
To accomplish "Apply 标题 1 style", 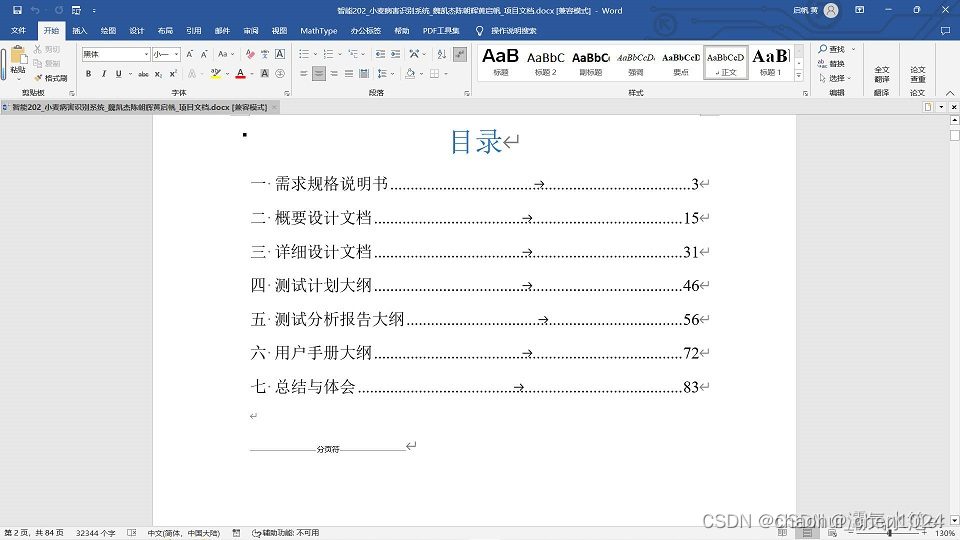I will (771, 63).
